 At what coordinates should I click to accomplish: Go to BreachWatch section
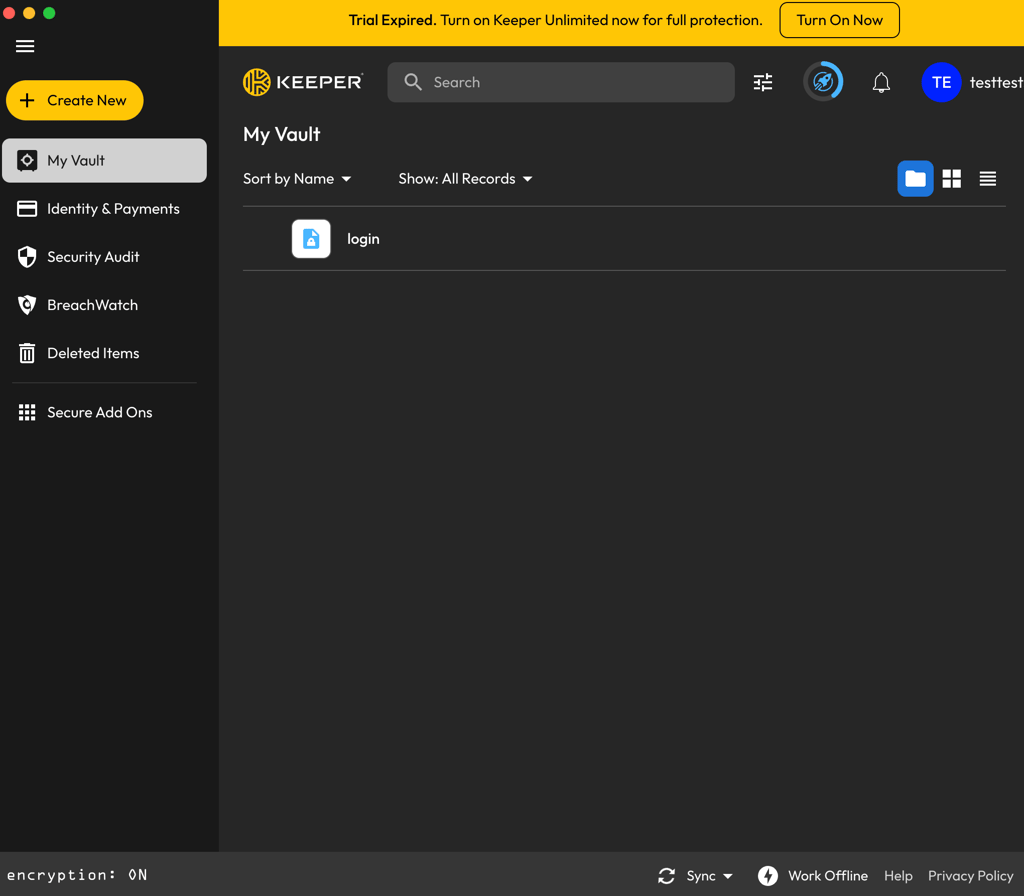[104, 305]
